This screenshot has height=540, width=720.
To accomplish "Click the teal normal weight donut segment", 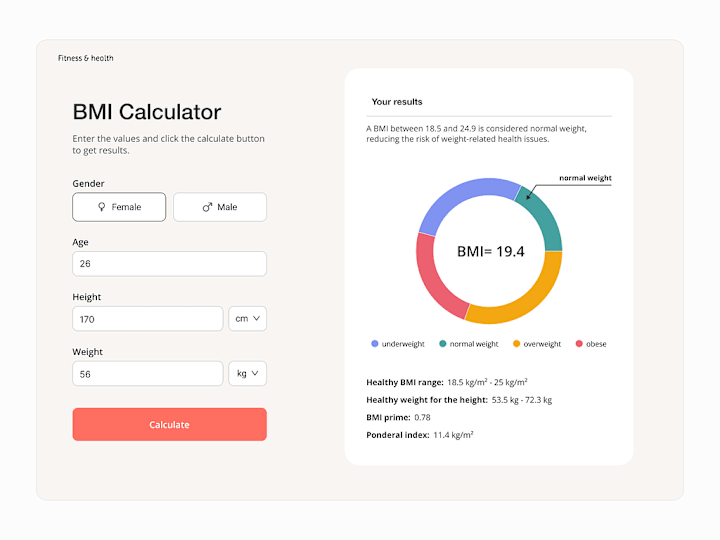I will pyautogui.click(x=546, y=218).
